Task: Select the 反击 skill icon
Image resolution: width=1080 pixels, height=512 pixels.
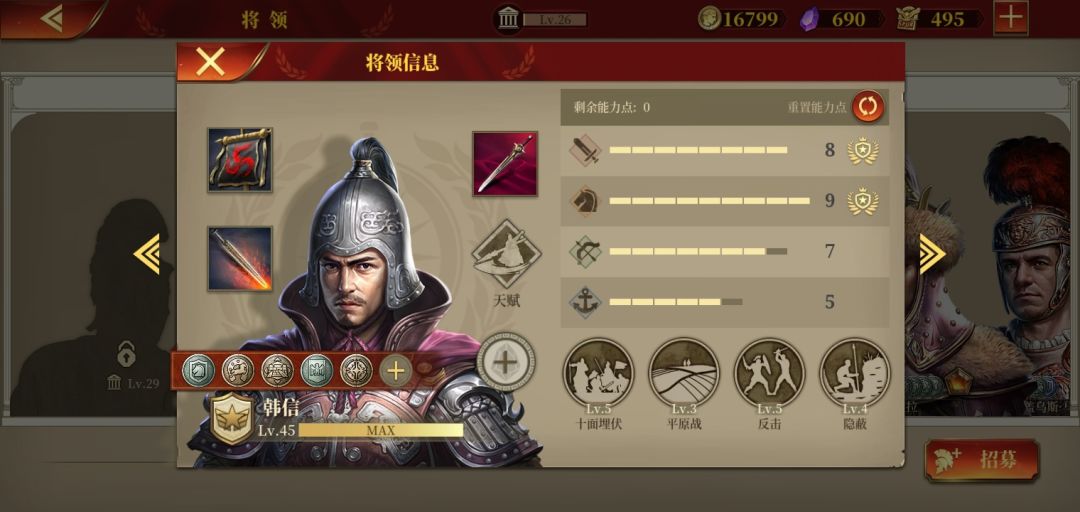Action: tap(769, 373)
